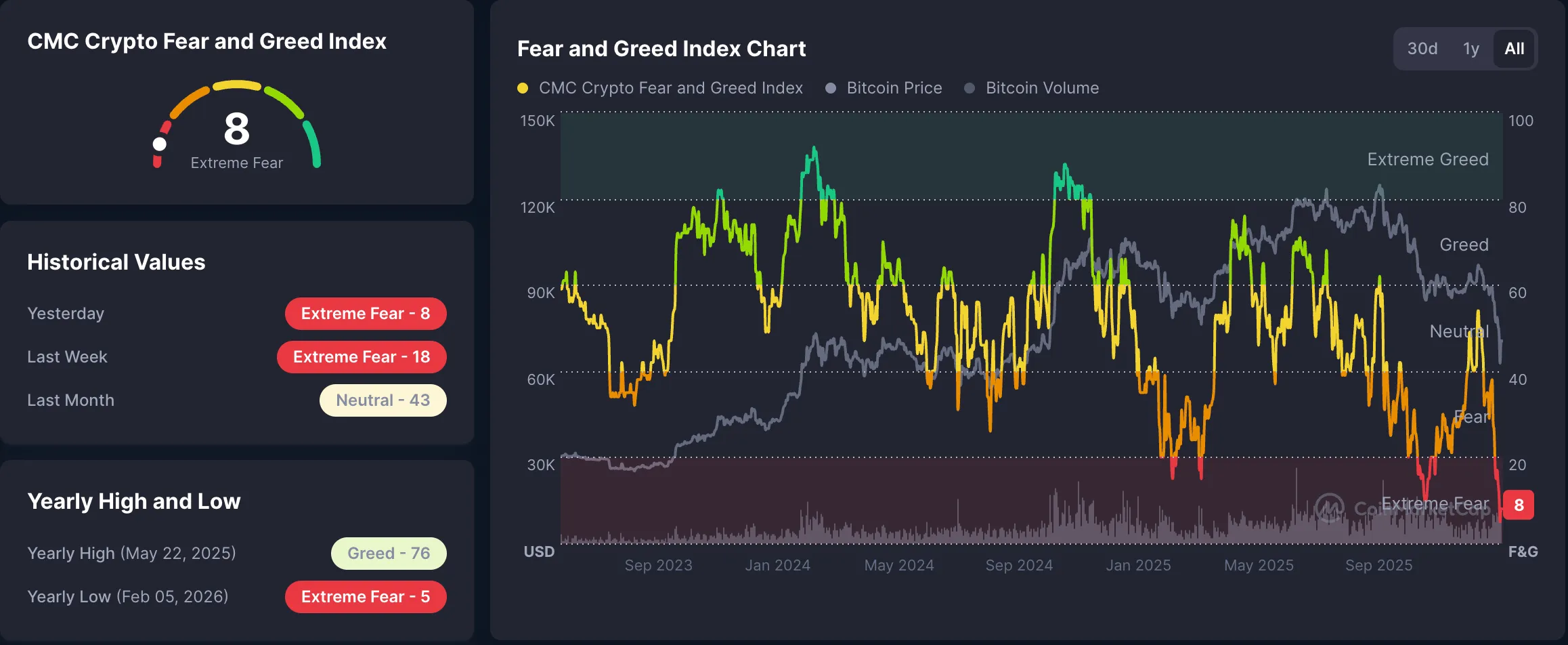Select the All time range
This screenshot has height=645, width=1568.
pos(1515,48)
